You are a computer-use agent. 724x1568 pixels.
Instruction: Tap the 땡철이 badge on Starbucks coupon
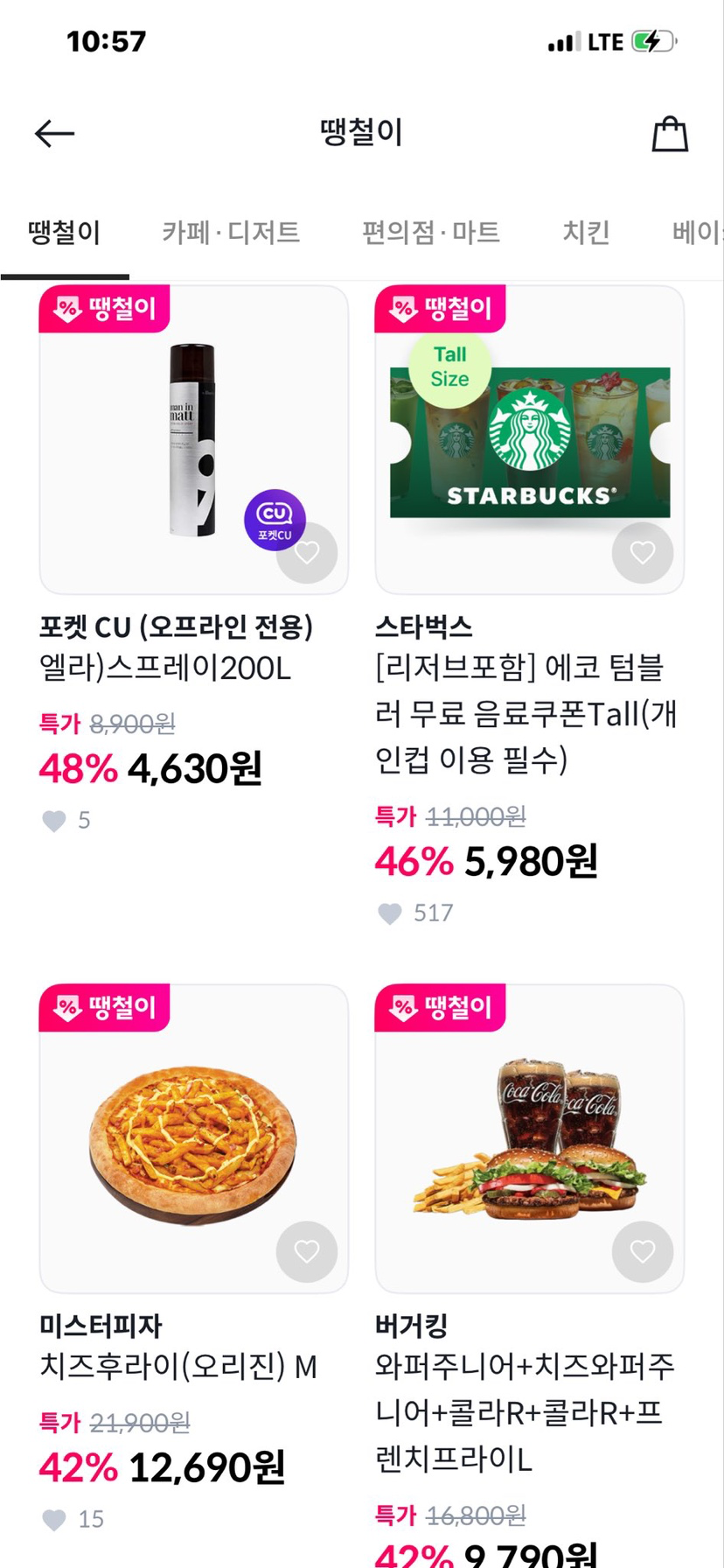[440, 309]
